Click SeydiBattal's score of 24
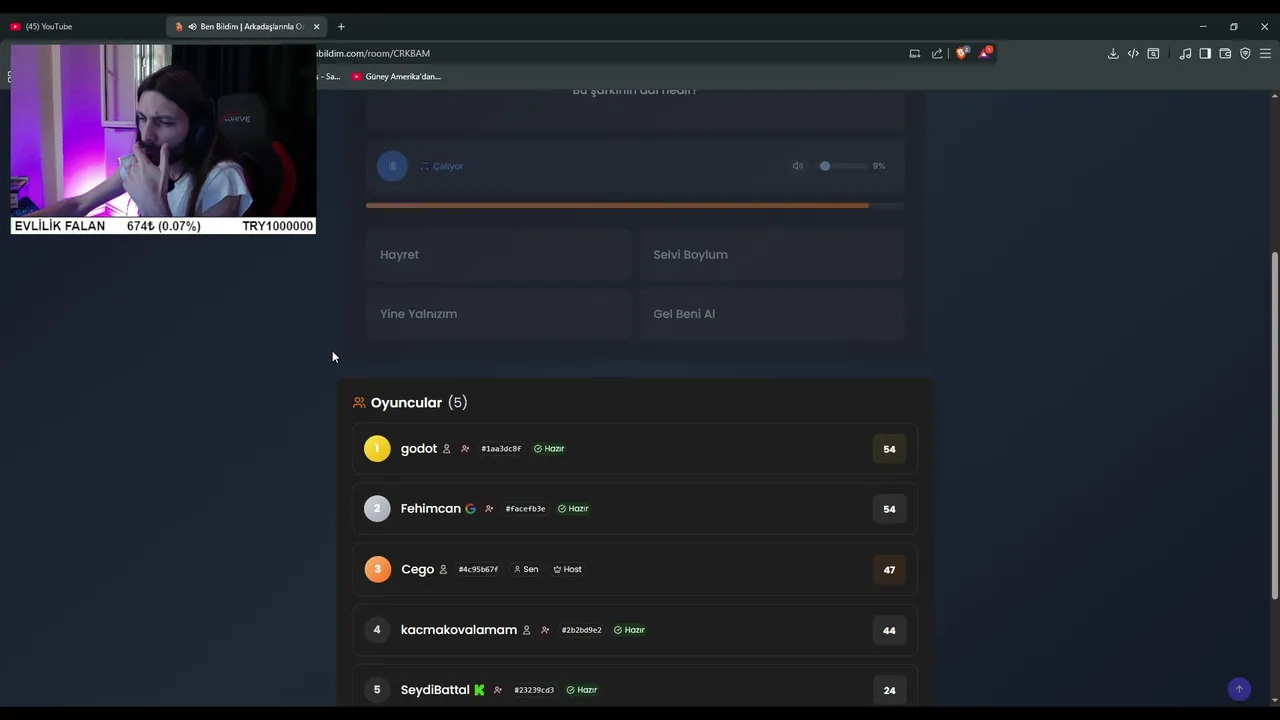The image size is (1280, 720). coord(889,690)
